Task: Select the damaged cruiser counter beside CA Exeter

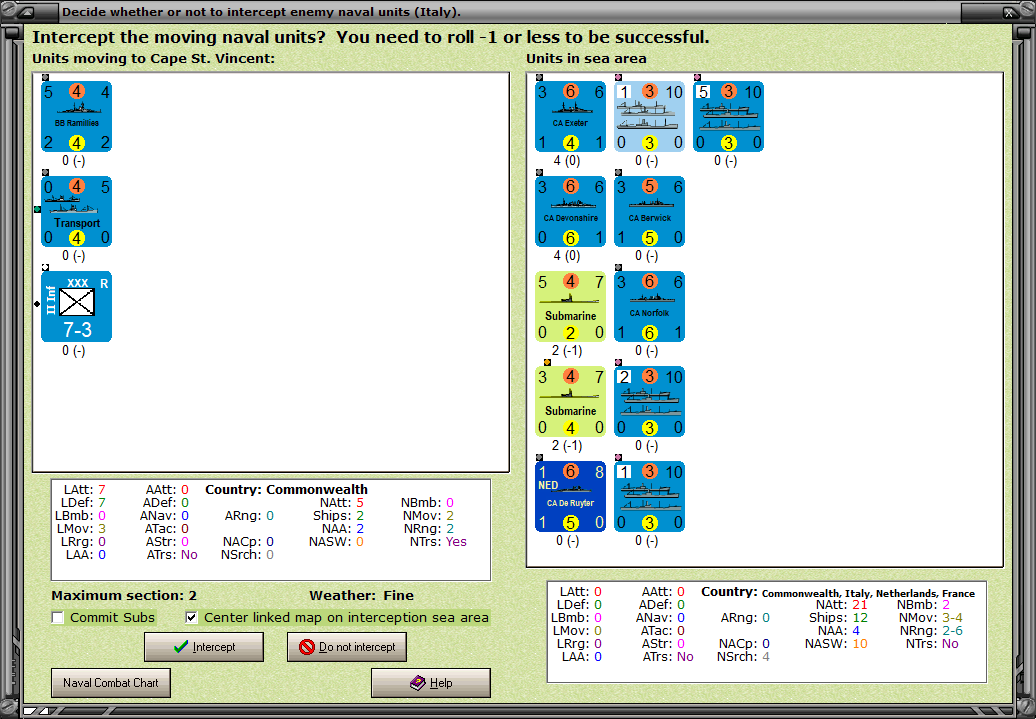Action: point(649,117)
